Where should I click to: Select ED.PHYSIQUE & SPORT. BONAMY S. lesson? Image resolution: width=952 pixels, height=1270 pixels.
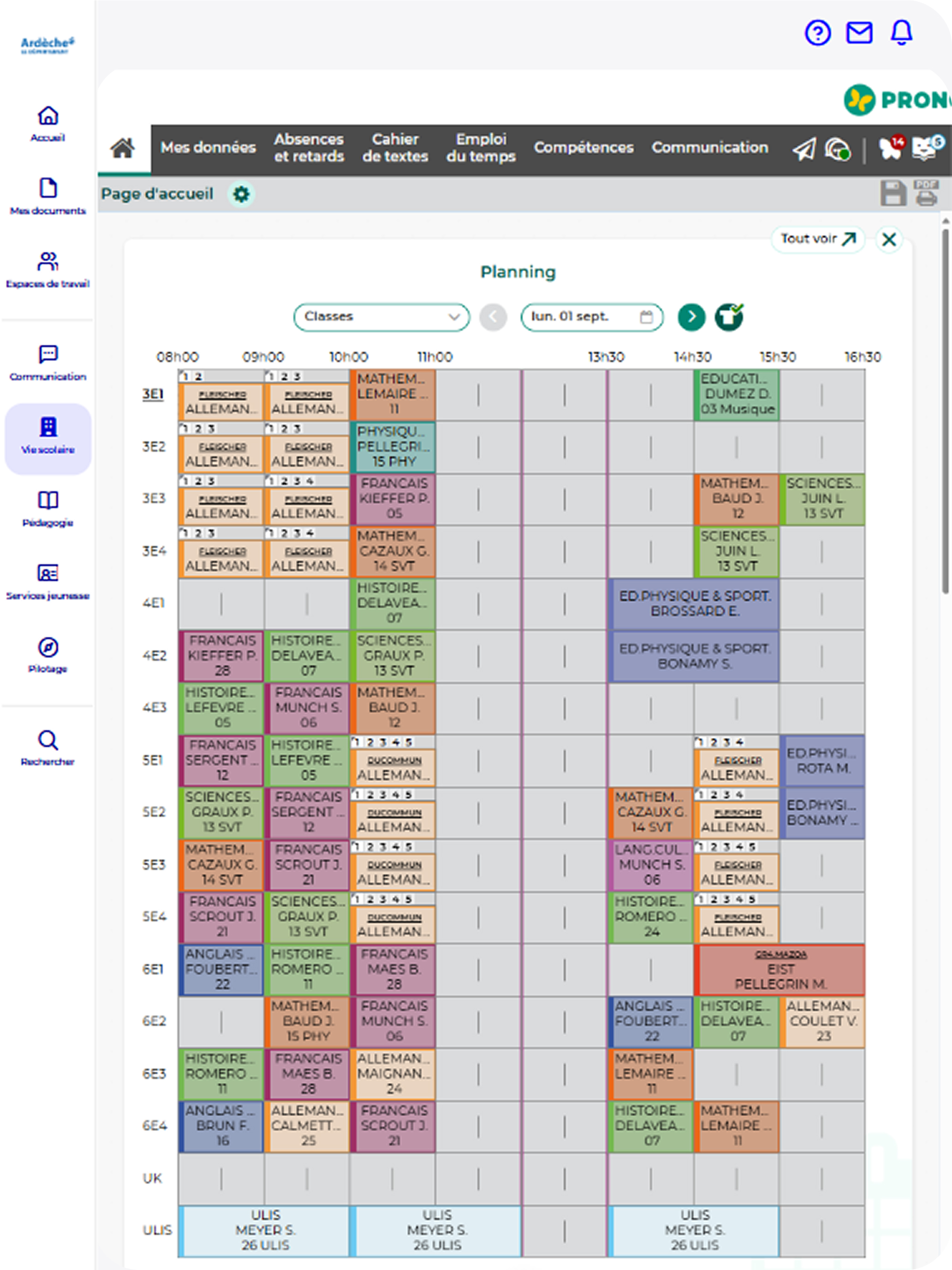[694, 656]
